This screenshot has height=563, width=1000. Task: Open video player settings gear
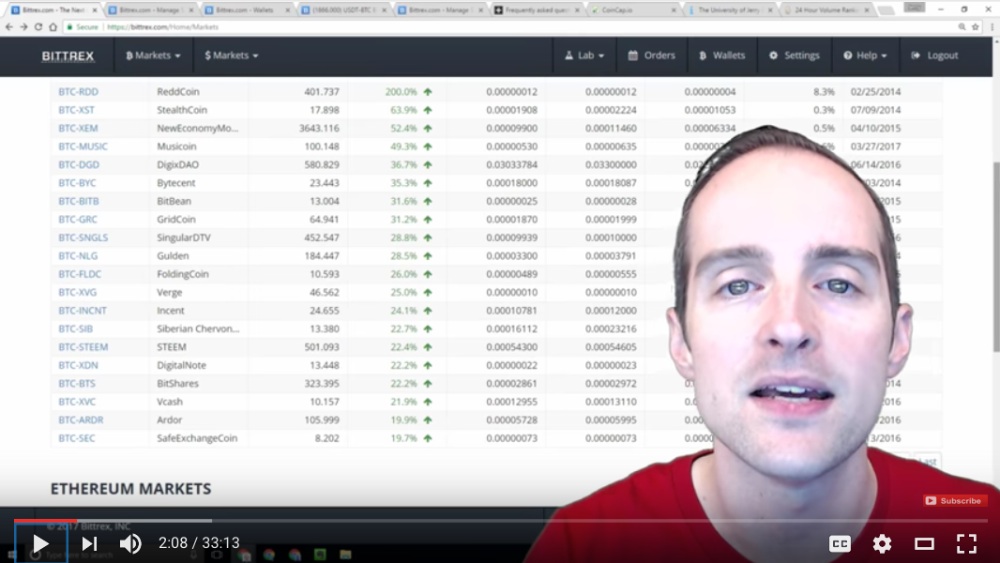pos(882,543)
